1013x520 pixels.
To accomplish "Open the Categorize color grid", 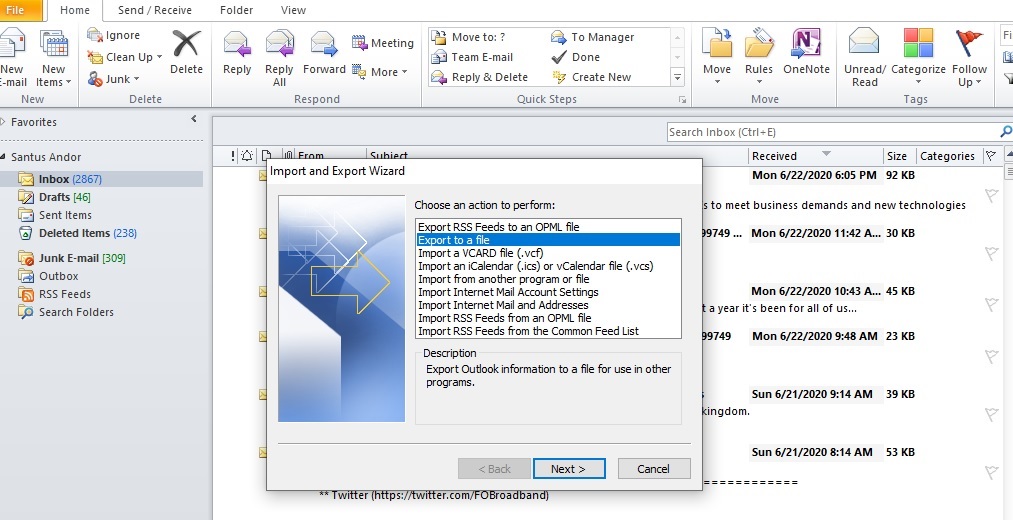I will coord(918,44).
